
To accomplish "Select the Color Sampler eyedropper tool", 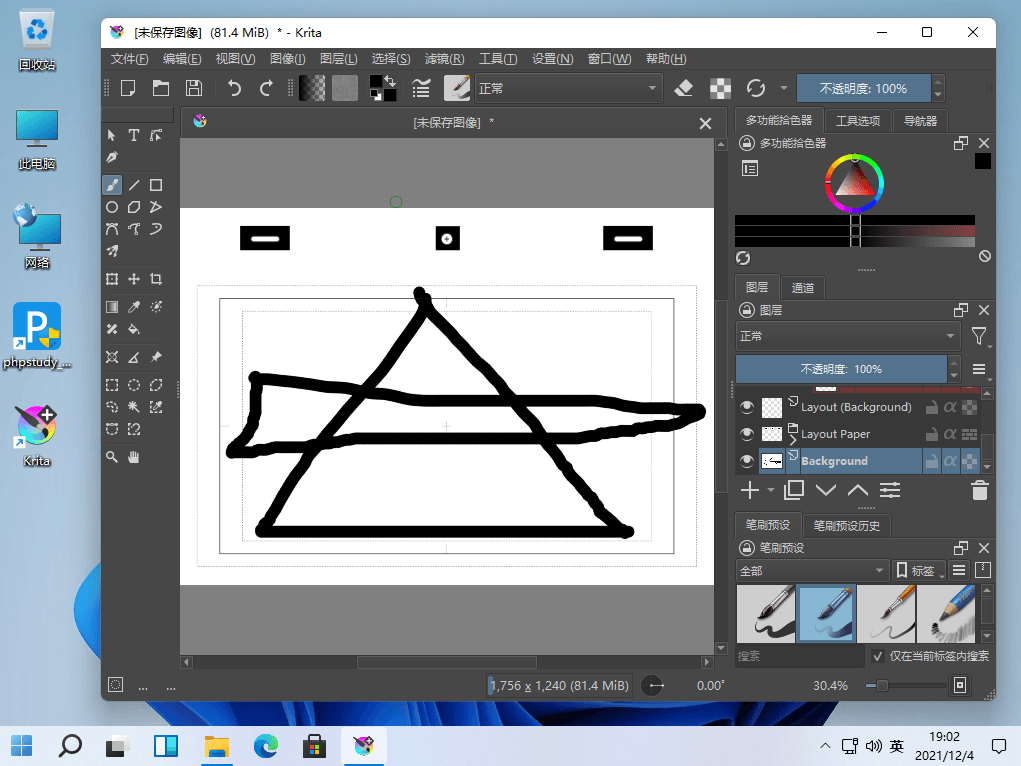I will click(134, 307).
